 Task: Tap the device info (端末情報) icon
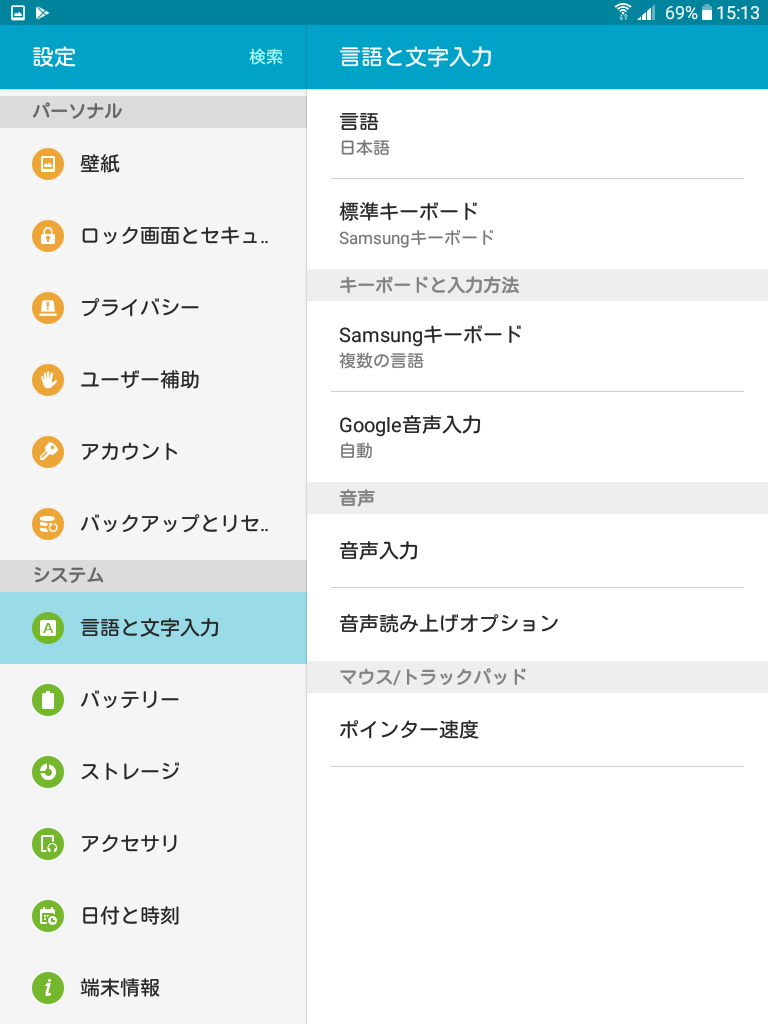pos(48,988)
